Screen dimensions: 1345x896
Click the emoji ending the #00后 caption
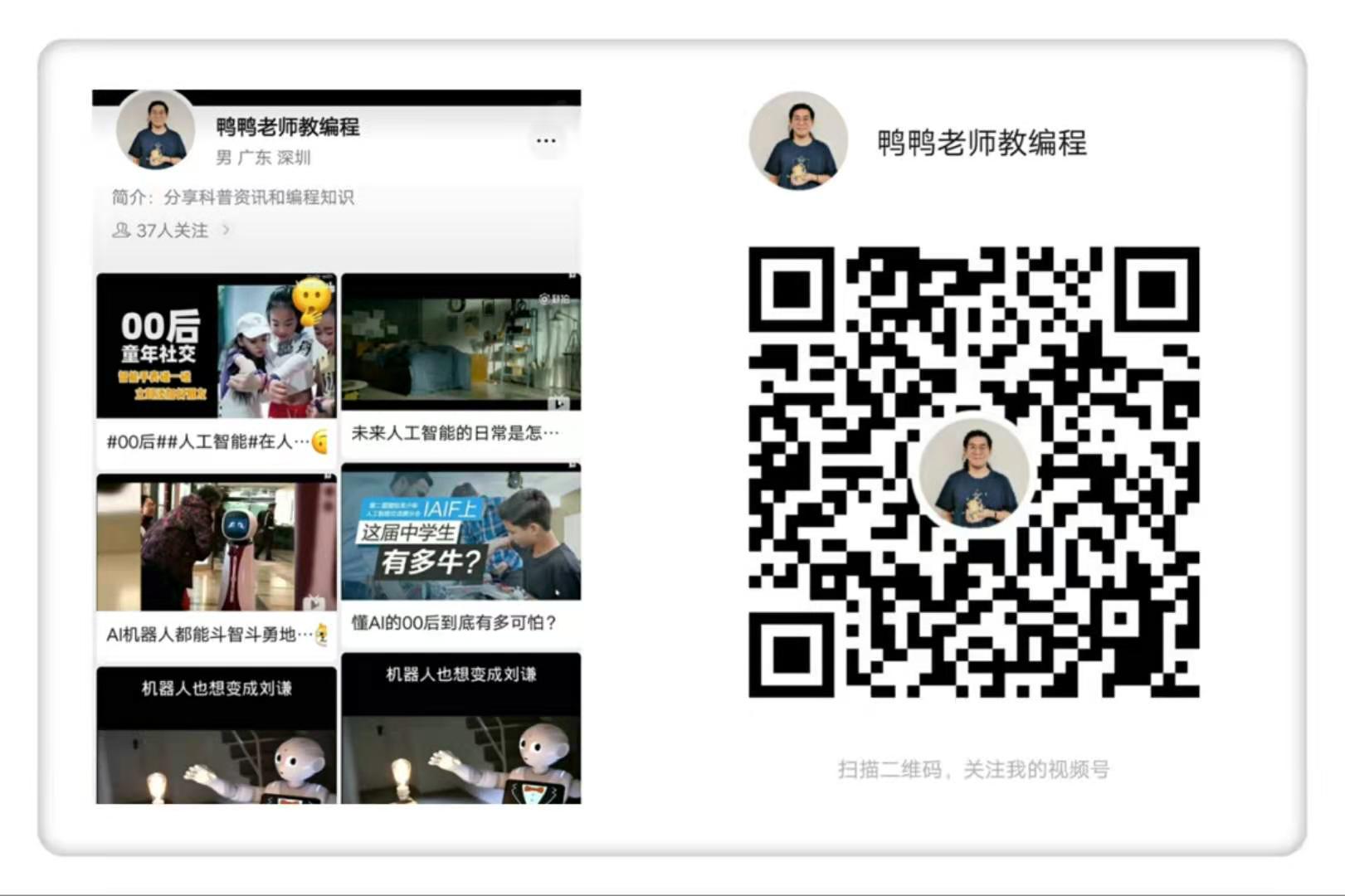pyautogui.click(x=321, y=441)
